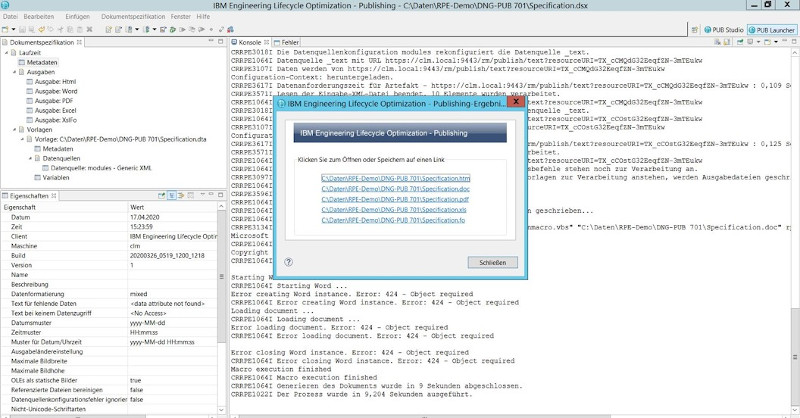Collapse the Vorlagen tree node
800x418 pixels.
[16, 128]
